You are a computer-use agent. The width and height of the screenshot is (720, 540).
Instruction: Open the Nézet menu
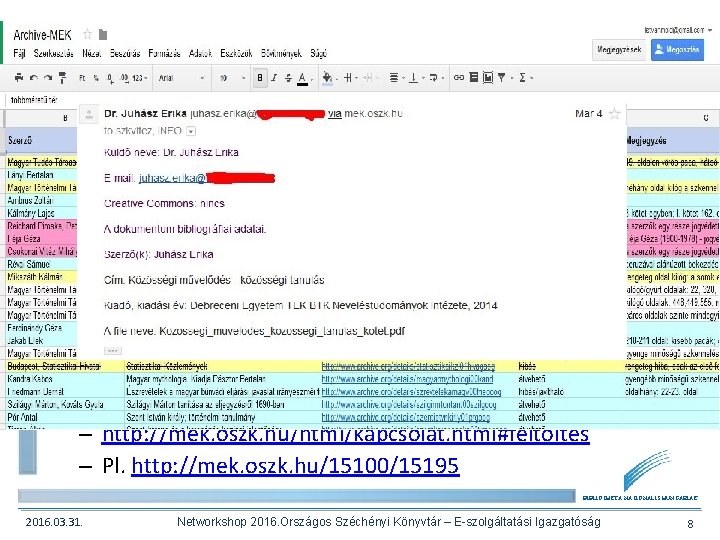click(91, 53)
